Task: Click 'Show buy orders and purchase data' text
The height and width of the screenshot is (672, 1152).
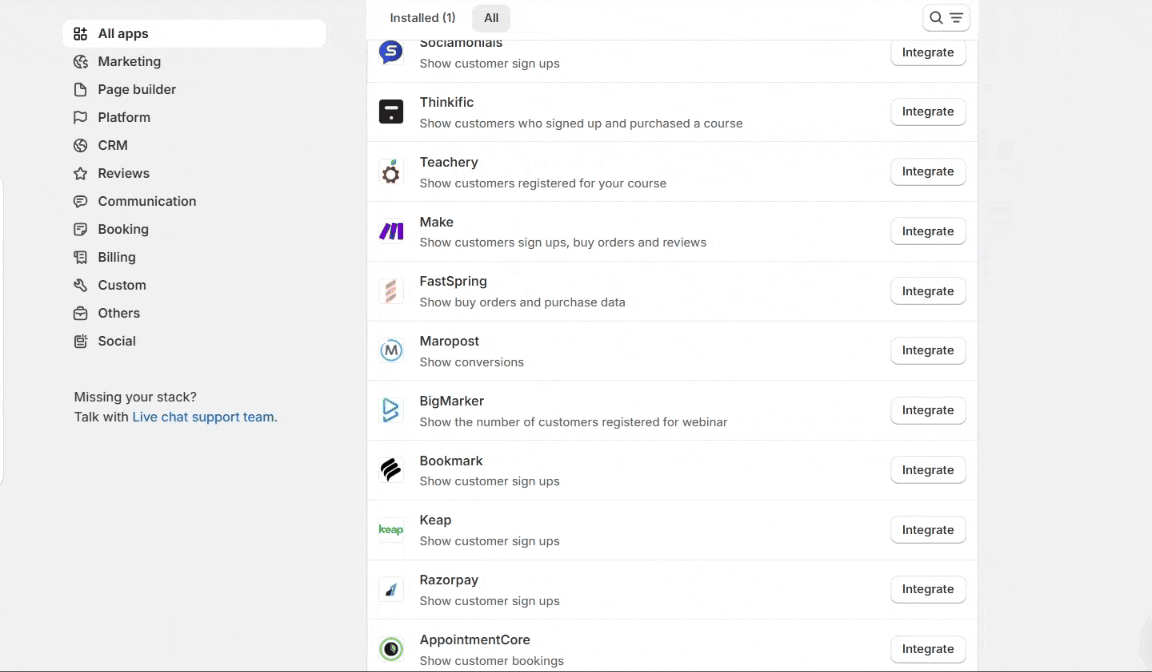Action: click(x=522, y=303)
